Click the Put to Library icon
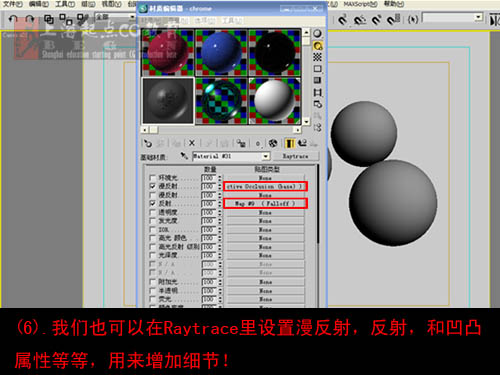The width and height of the screenshot is (500, 375). pyautogui.click(x=241, y=143)
